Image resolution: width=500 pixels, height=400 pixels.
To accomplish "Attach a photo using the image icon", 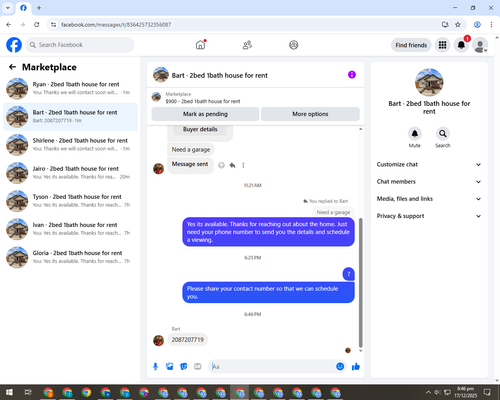I will tap(170, 367).
